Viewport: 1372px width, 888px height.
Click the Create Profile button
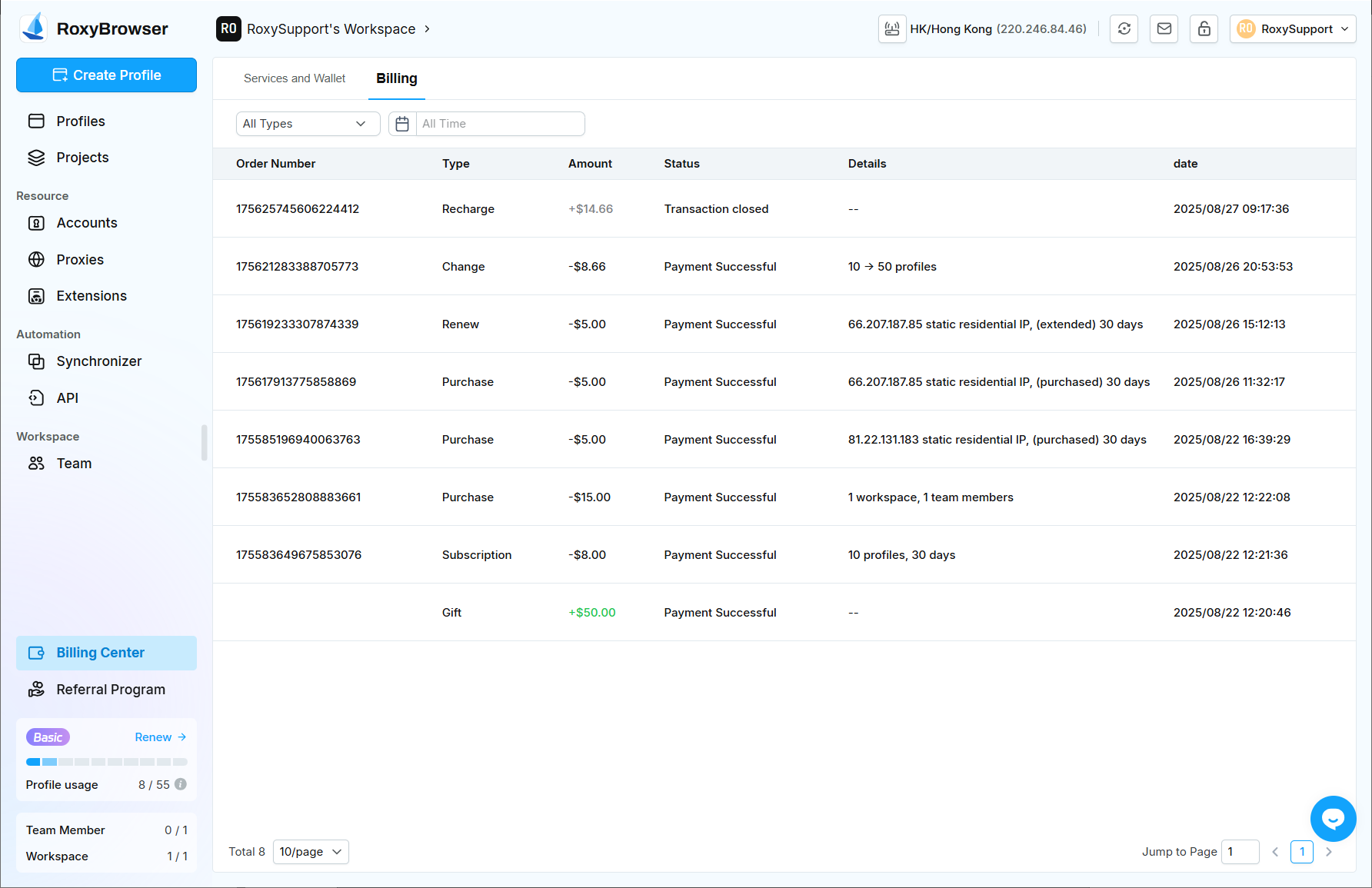tap(106, 75)
